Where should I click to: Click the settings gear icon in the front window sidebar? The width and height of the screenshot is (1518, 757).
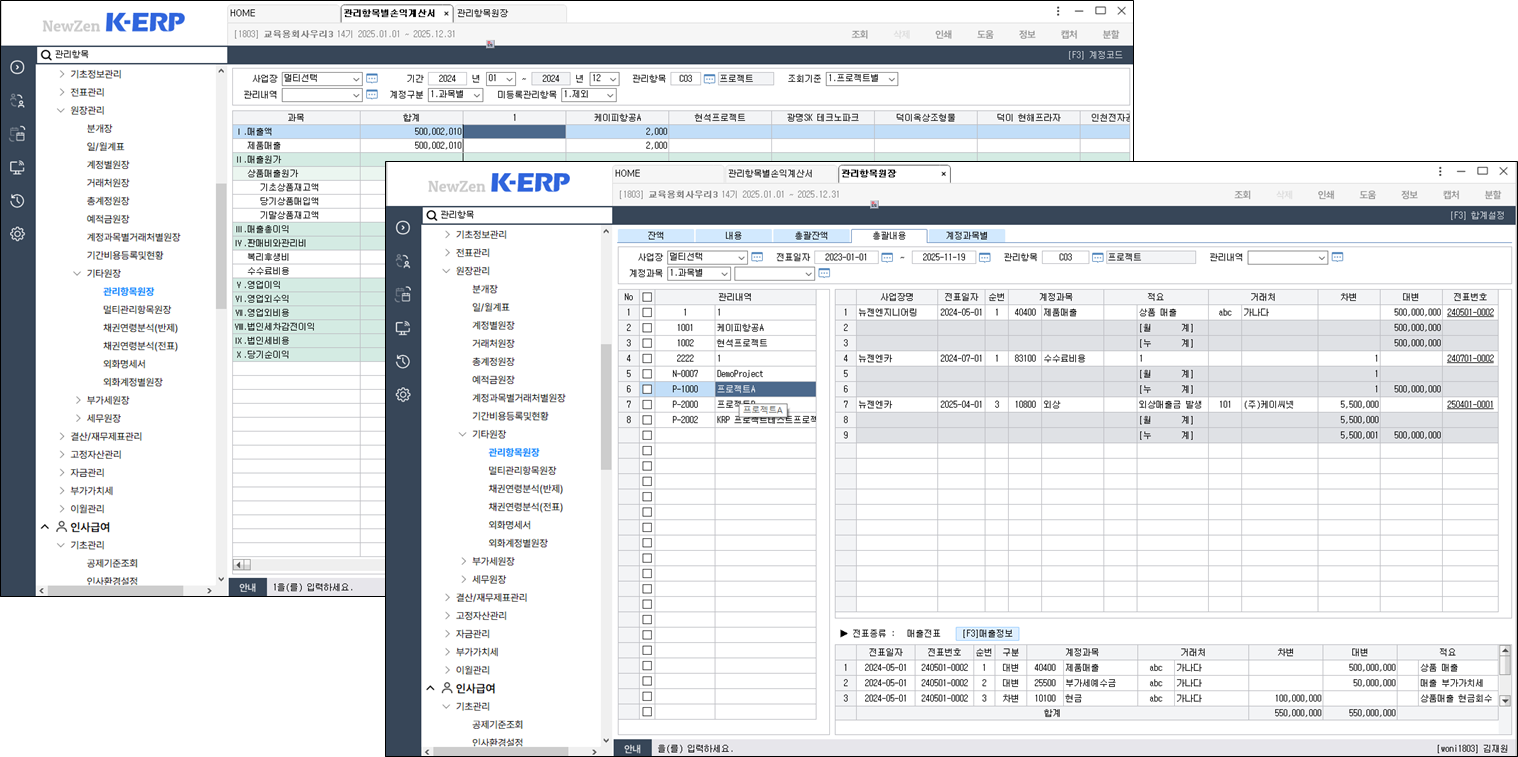(x=403, y=395)
